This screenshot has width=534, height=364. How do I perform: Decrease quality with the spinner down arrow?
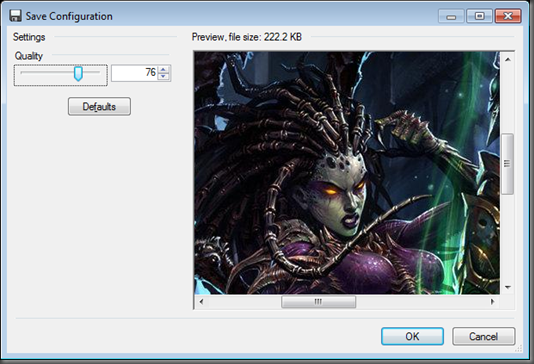[163, 77]
